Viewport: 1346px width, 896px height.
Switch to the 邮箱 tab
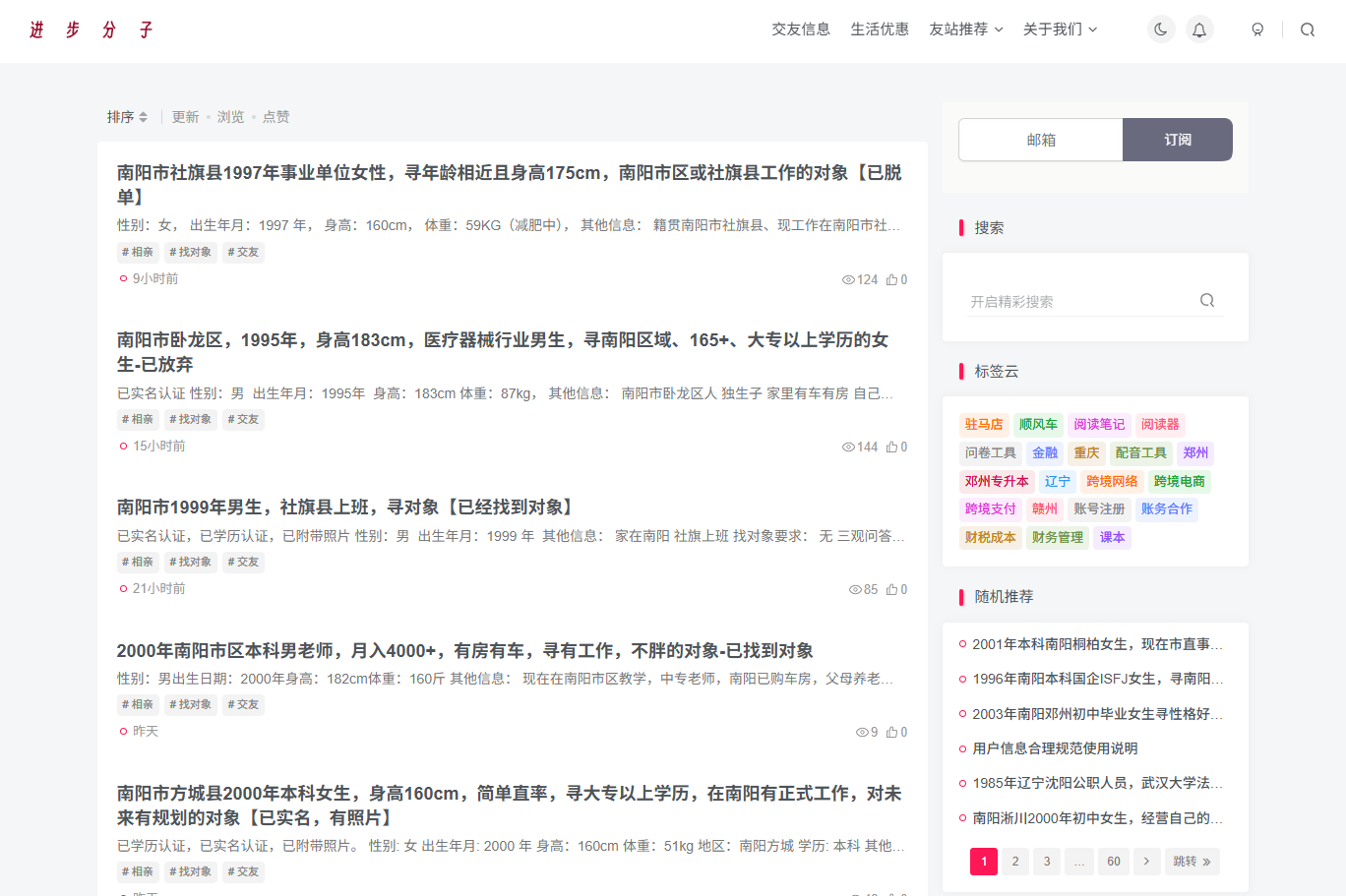1040,140
